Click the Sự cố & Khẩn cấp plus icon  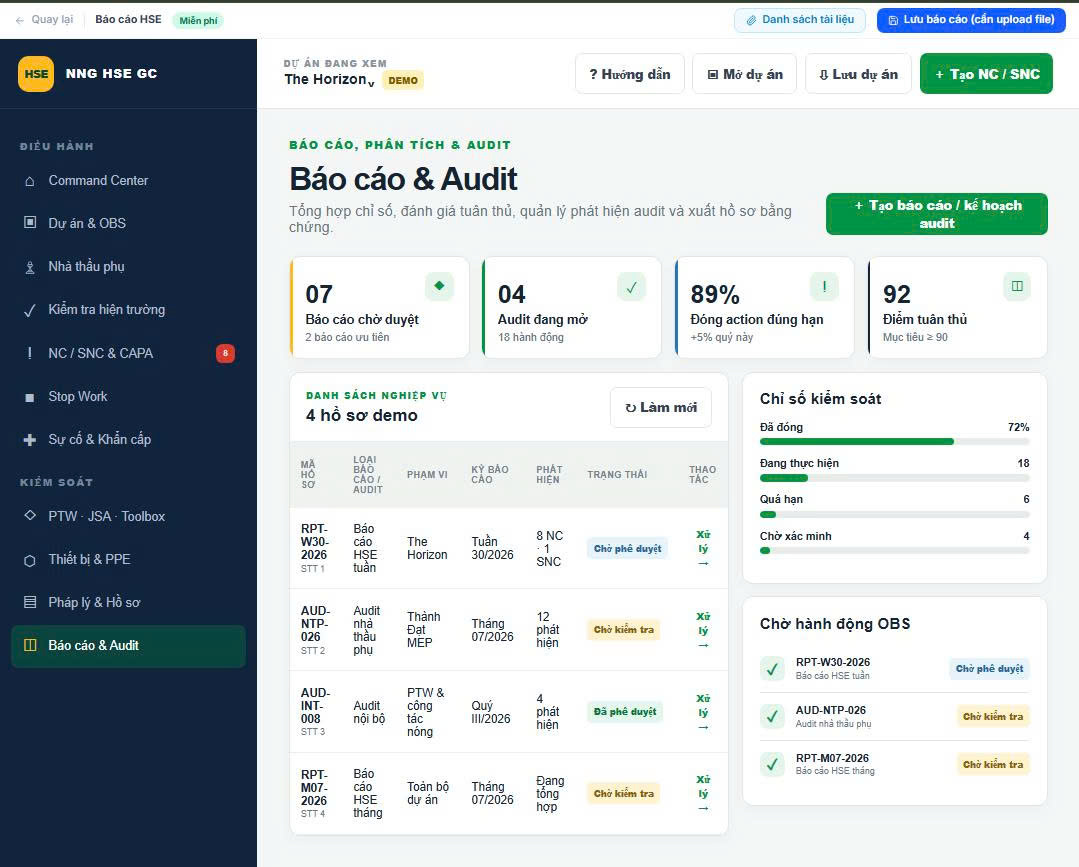[x=30, y=440]
